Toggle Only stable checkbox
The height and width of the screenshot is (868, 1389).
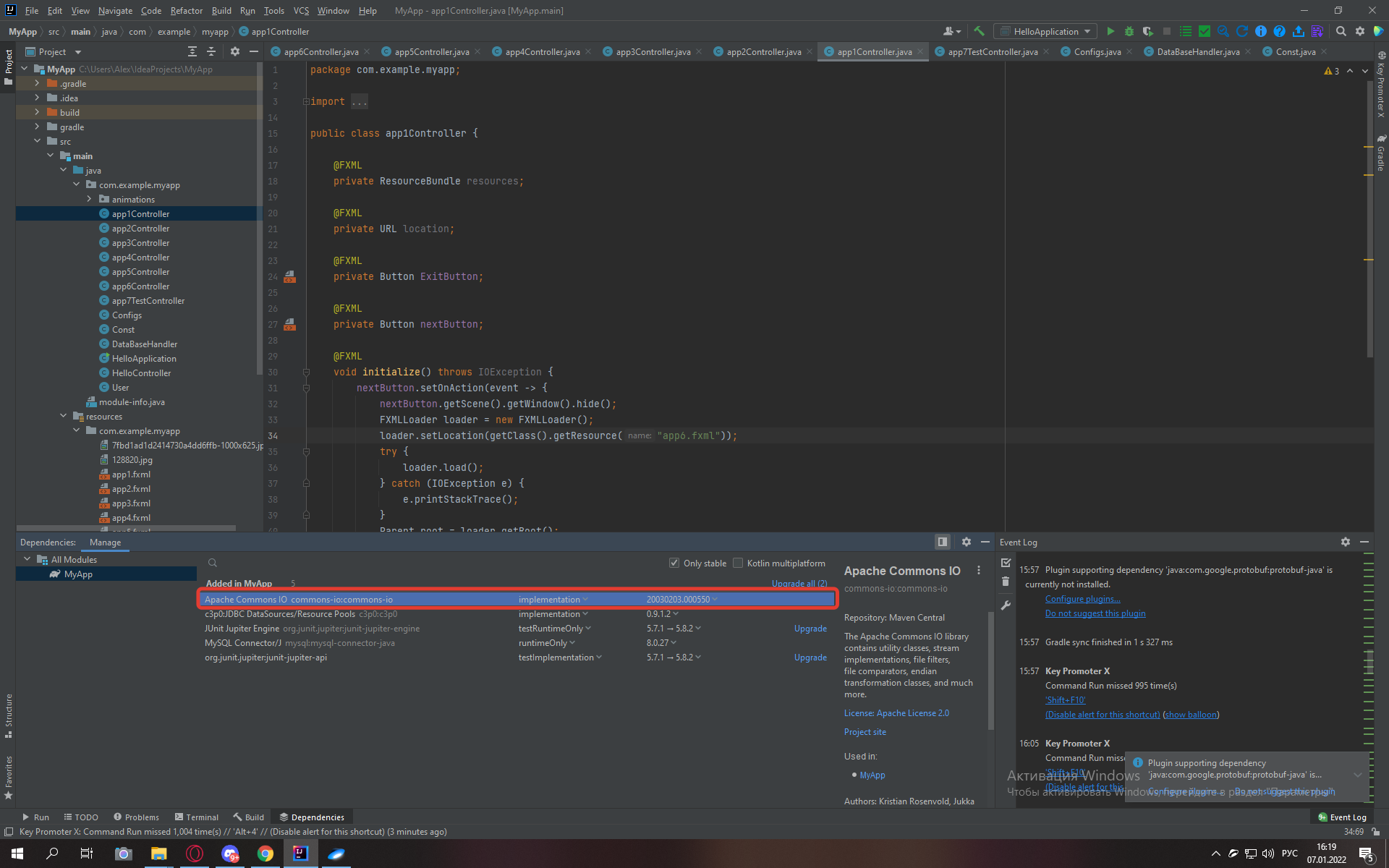click(x=674, y=563)
